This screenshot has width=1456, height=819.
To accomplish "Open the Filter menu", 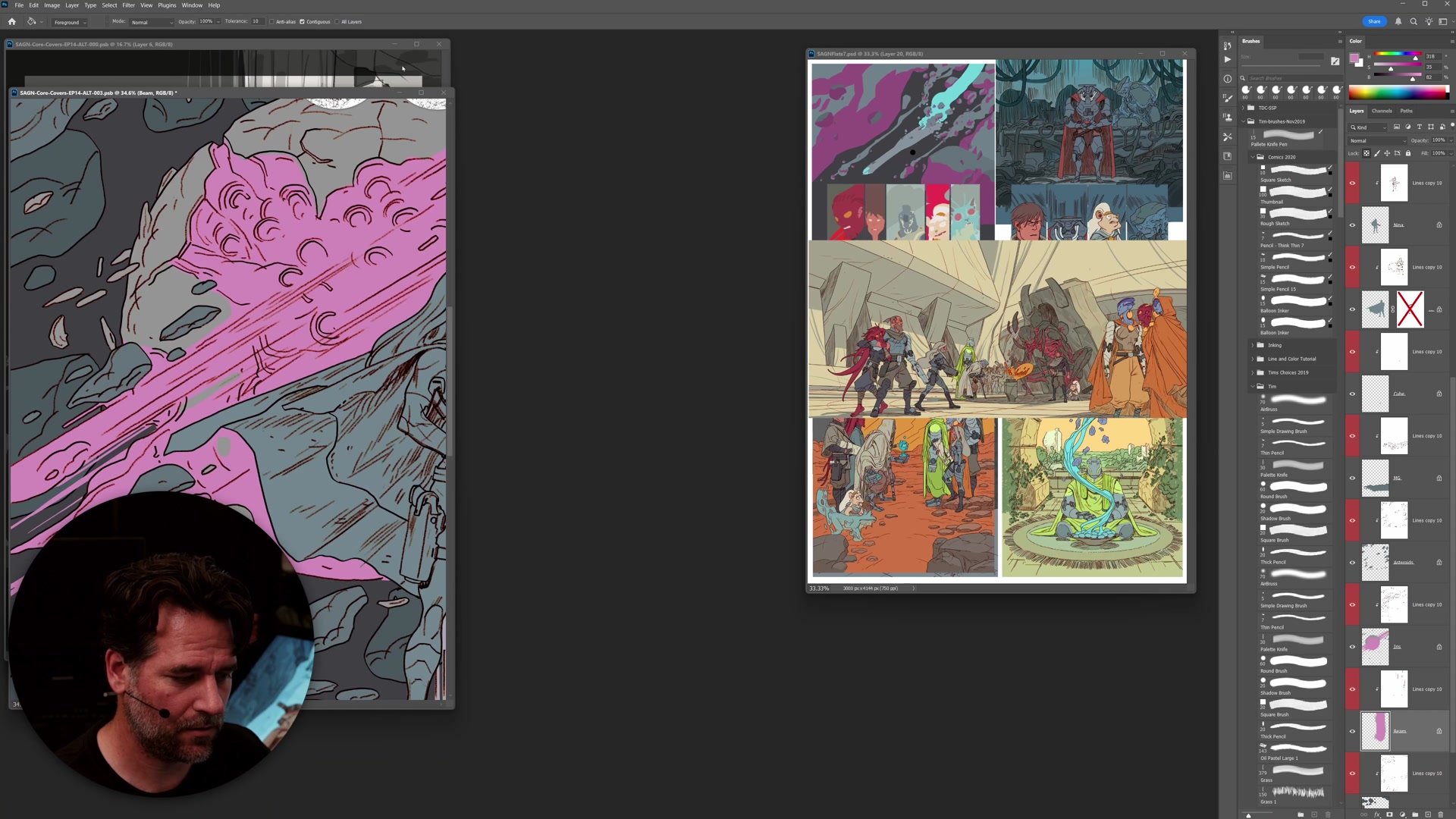I will pyautogui.click(x=128, y=5).
